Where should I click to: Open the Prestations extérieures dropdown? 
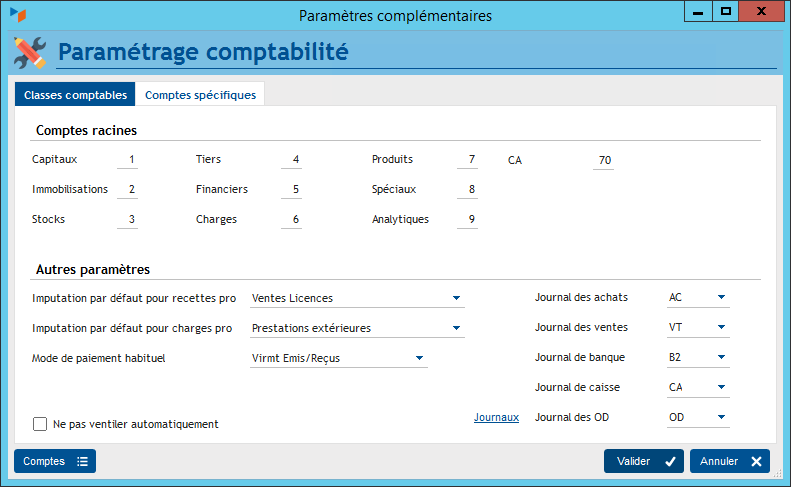coord(457,328)
